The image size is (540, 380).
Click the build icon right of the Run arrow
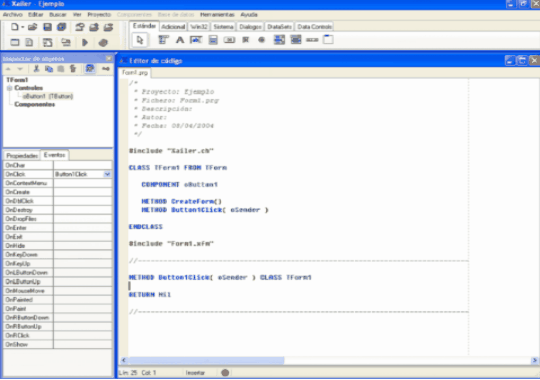(103, 43)
